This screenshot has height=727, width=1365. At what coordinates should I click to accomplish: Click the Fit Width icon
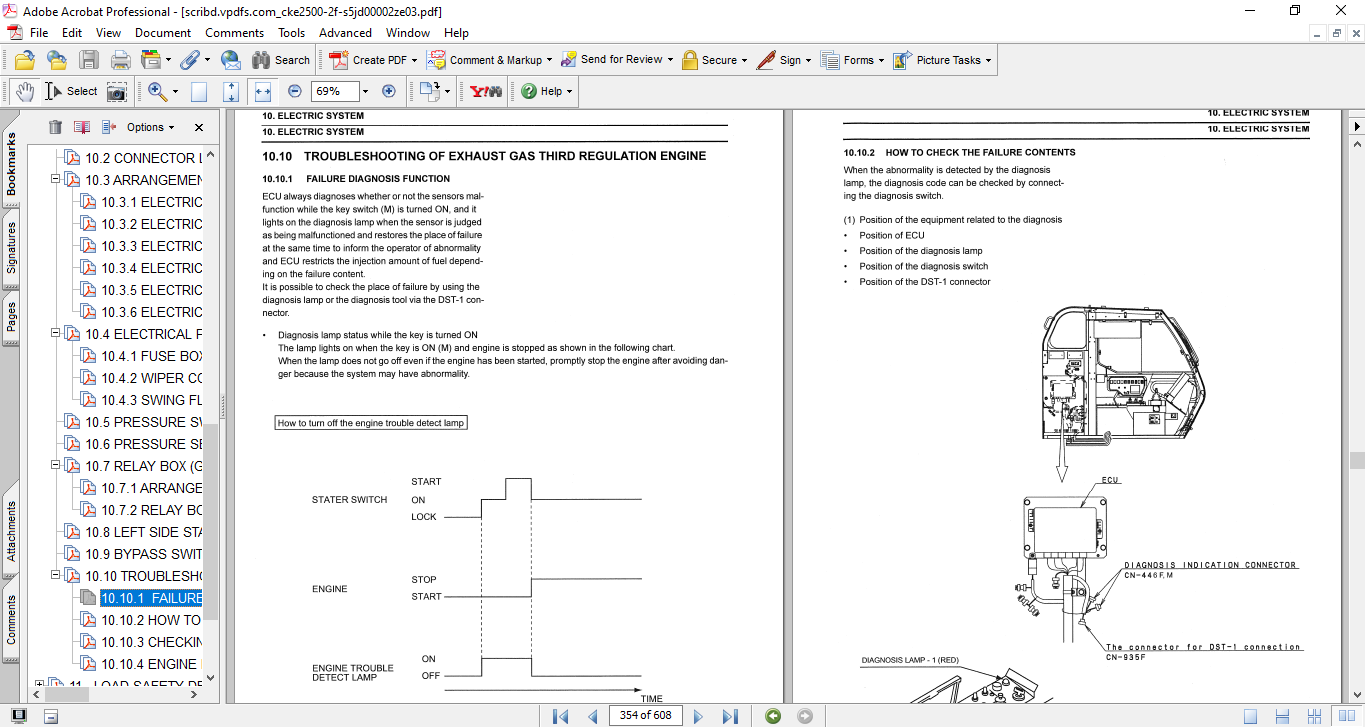(263, 91)
